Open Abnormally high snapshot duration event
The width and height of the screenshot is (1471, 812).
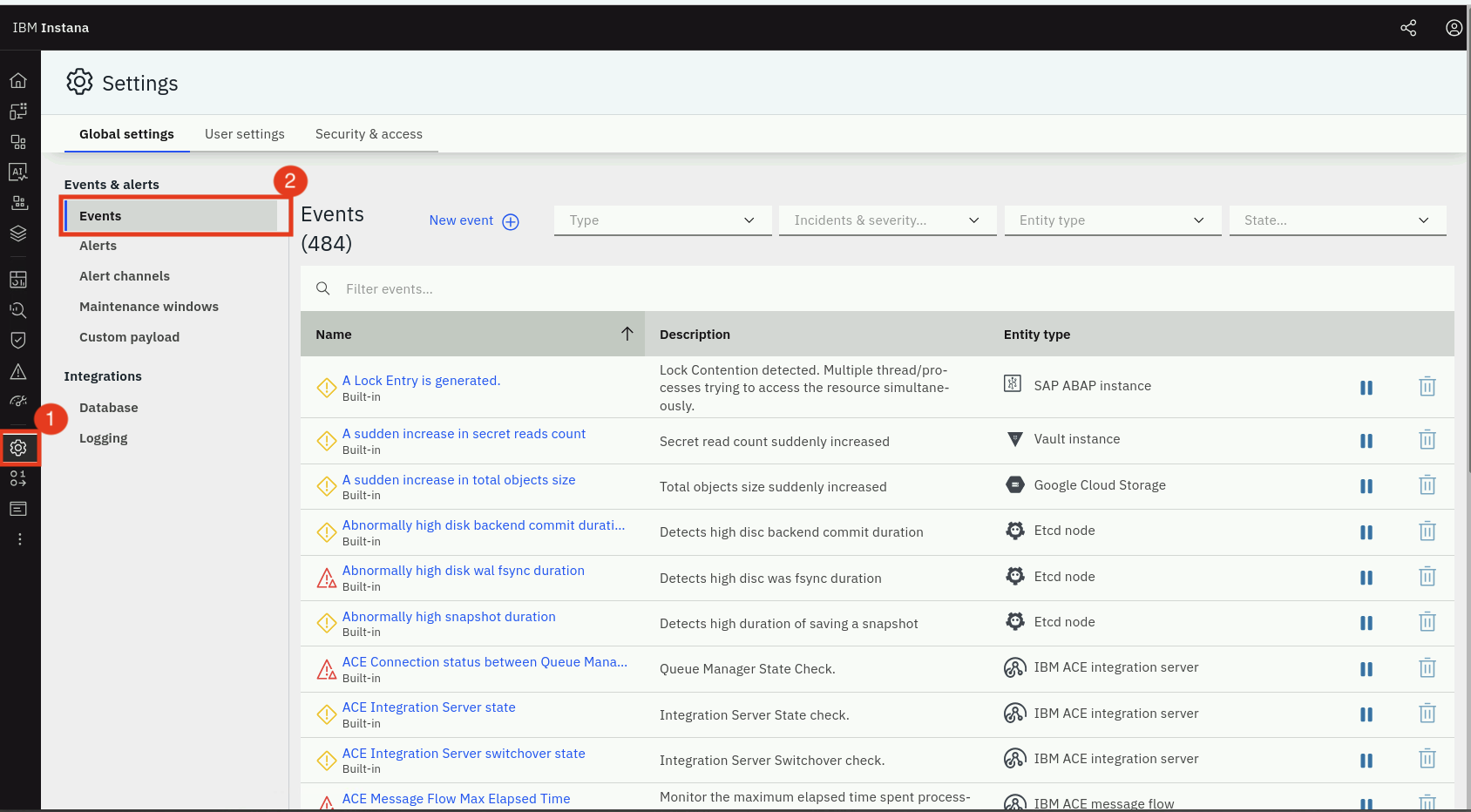click(449, 617)
